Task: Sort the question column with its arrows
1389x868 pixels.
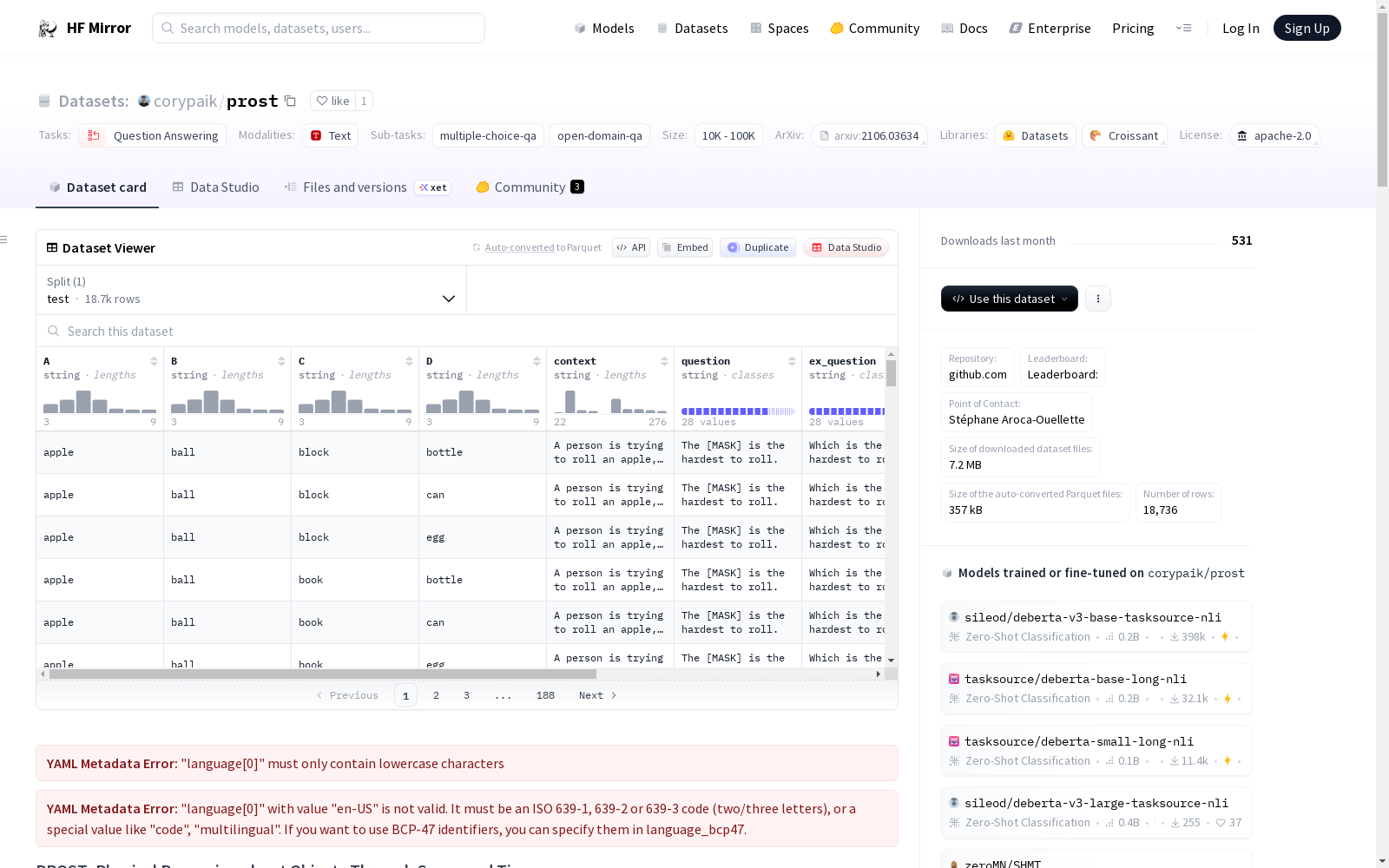Action: (x=792, y=361)
